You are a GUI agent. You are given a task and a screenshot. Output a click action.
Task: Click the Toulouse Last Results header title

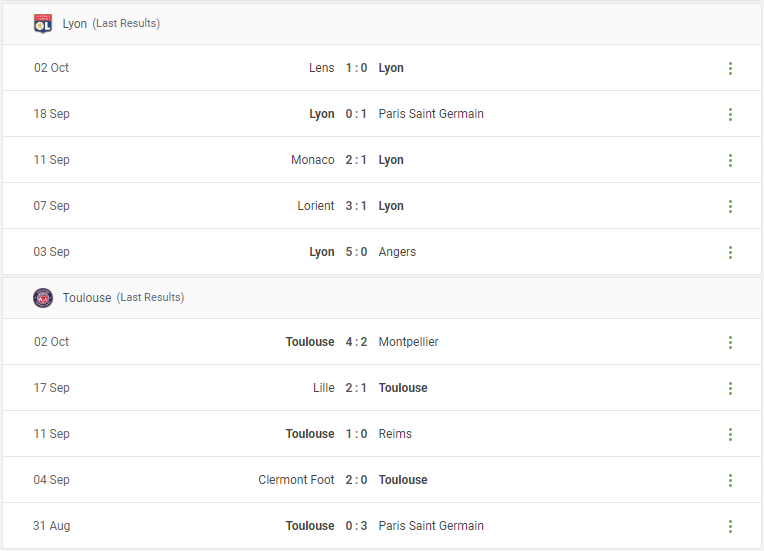point(123,298)
